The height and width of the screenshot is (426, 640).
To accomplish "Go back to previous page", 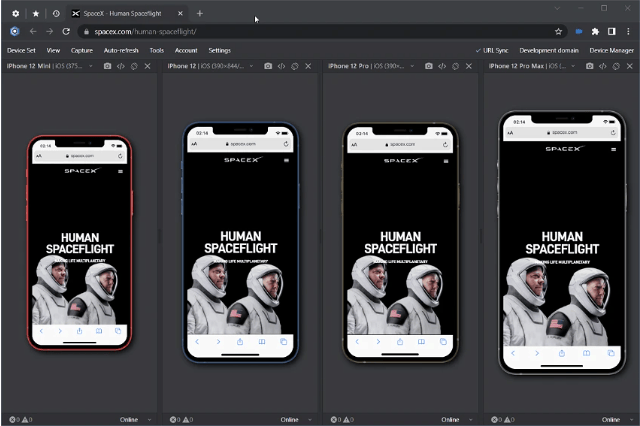I will pyautogui.click(x=33, y=31).
